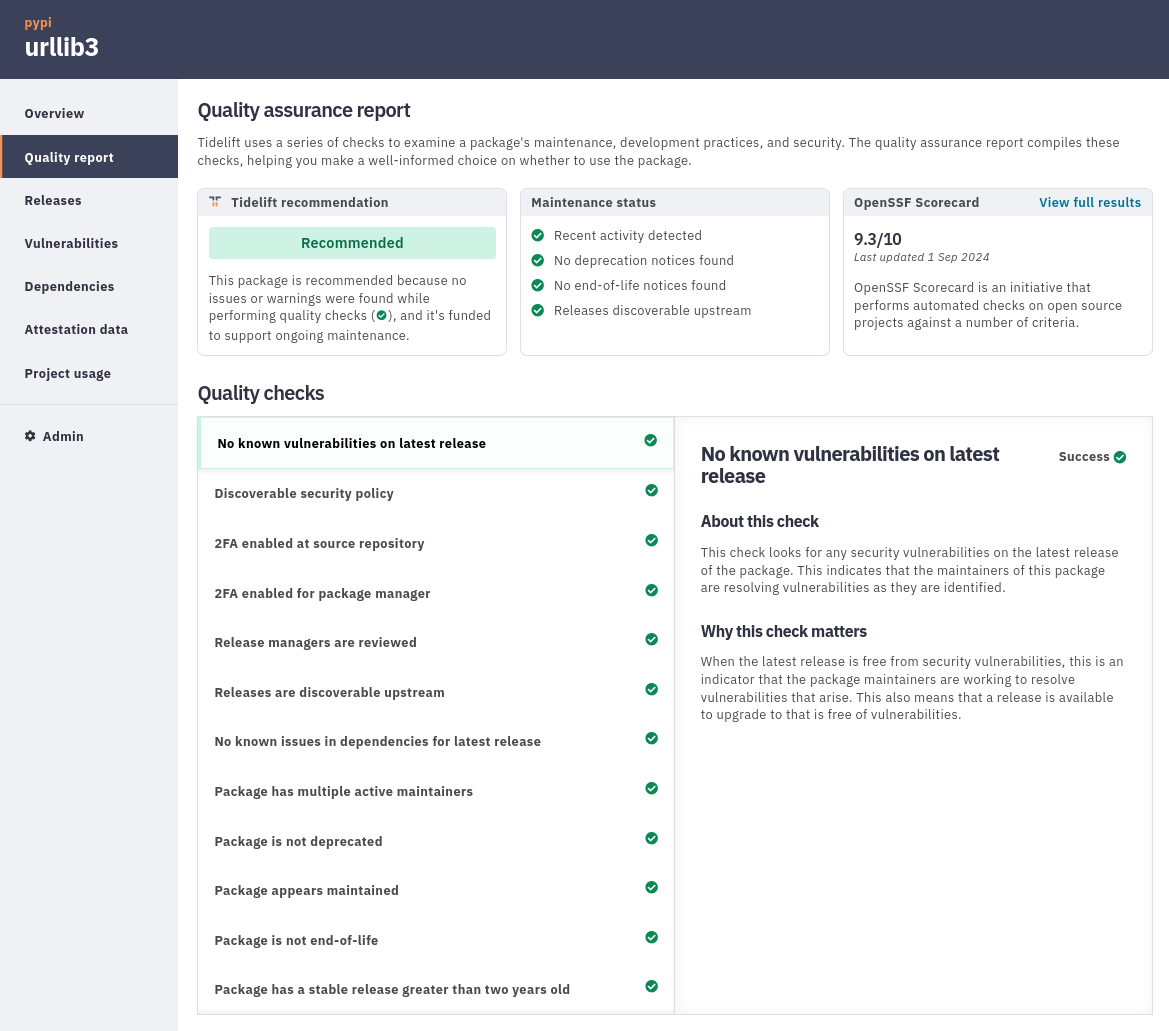Go to the Vulnerabilities page

click(x=71, y=243)
